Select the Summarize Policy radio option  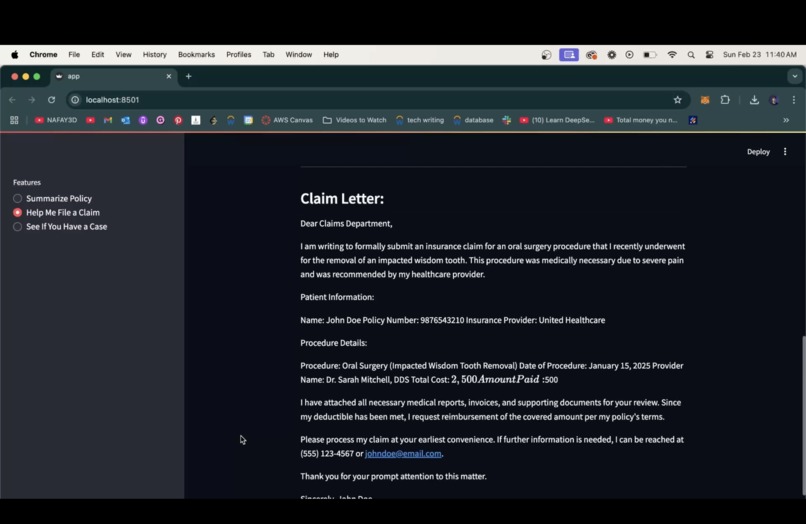52,198
